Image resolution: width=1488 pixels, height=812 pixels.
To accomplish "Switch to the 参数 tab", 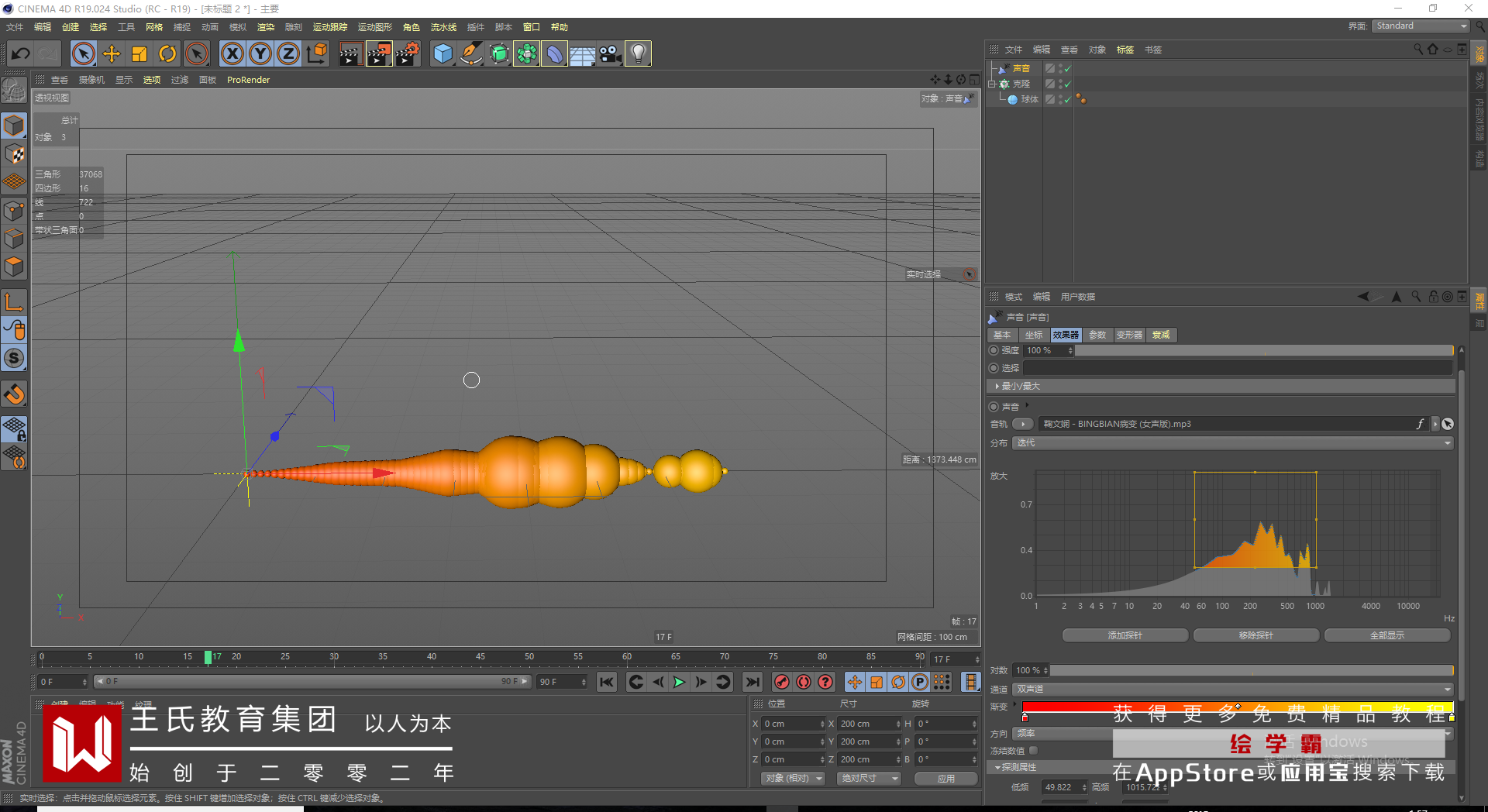I will (1097, 335).
